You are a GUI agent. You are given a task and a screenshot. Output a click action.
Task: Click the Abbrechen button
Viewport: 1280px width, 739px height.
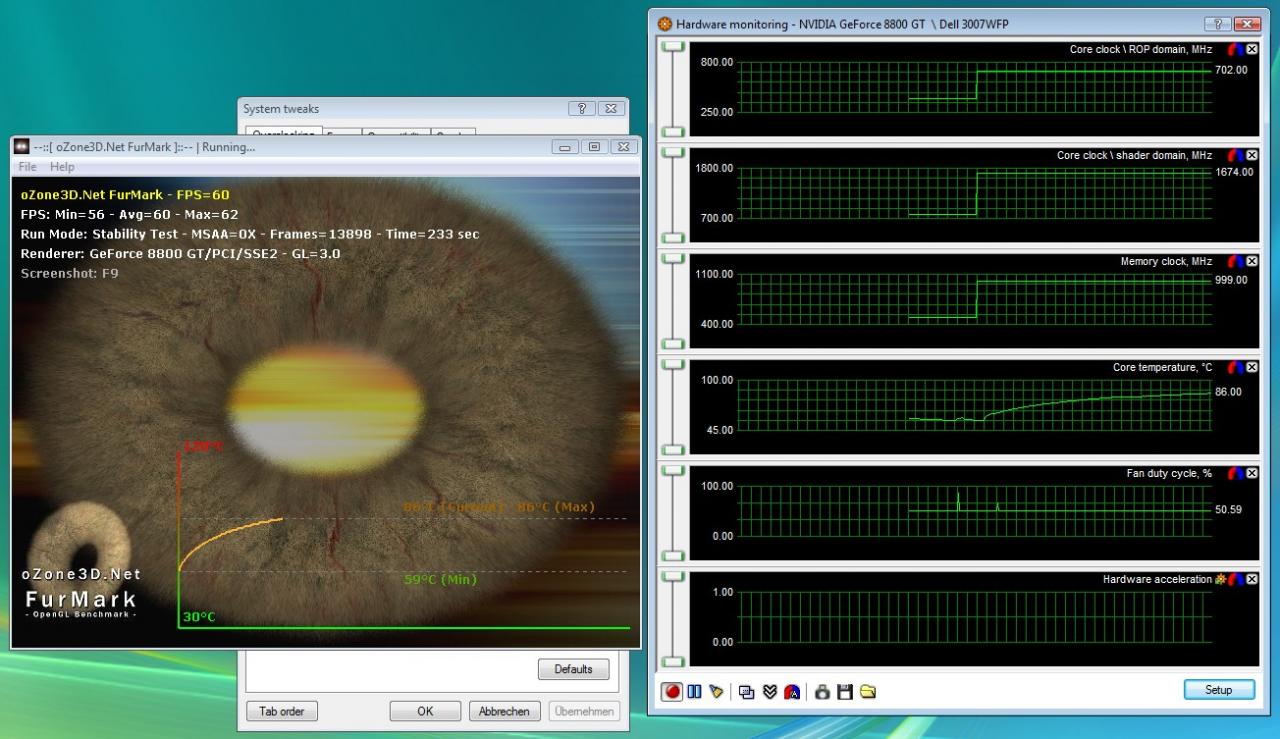click(503, 711)
